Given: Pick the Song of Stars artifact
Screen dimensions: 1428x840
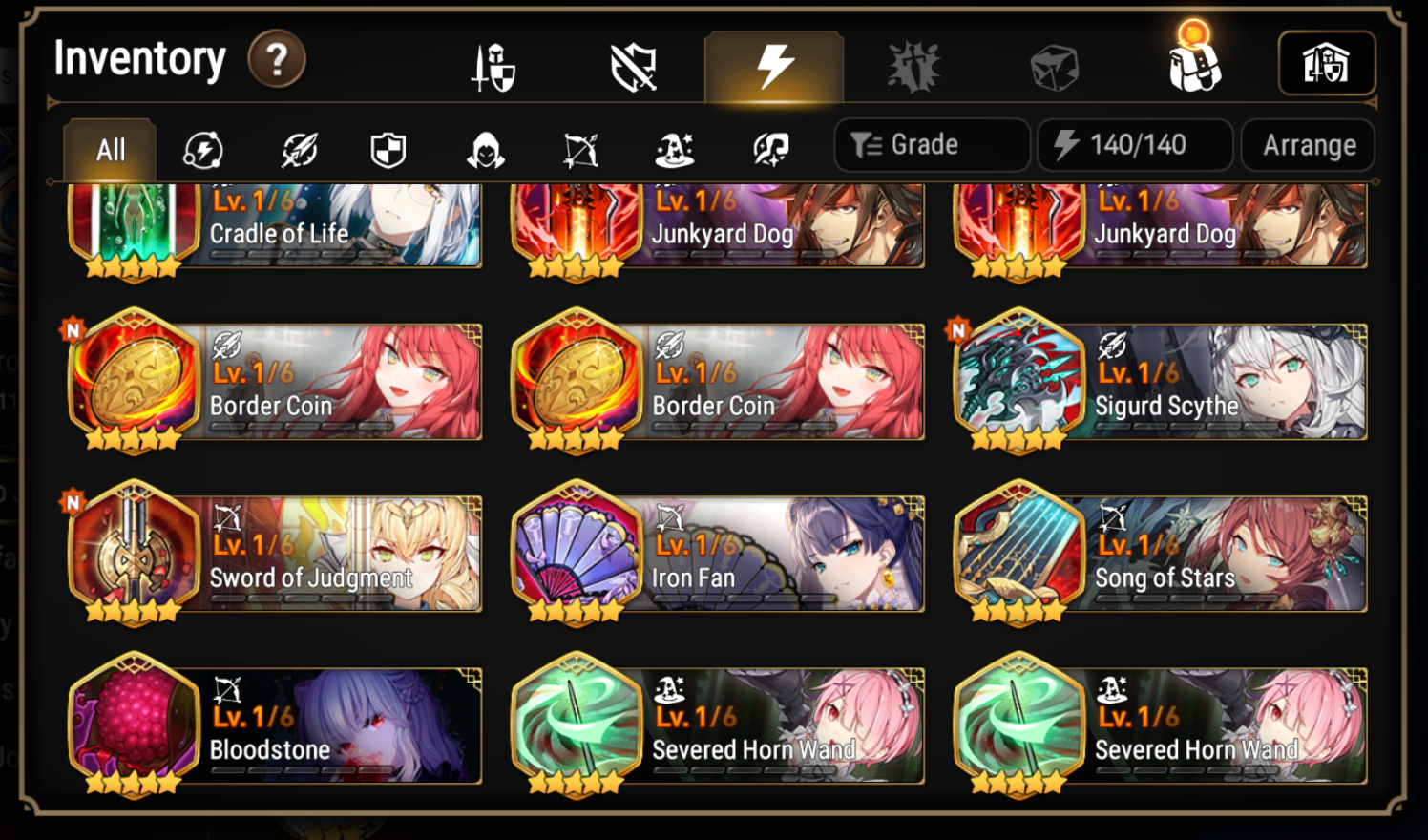Looking at the screenshot, I should 1160,553.
